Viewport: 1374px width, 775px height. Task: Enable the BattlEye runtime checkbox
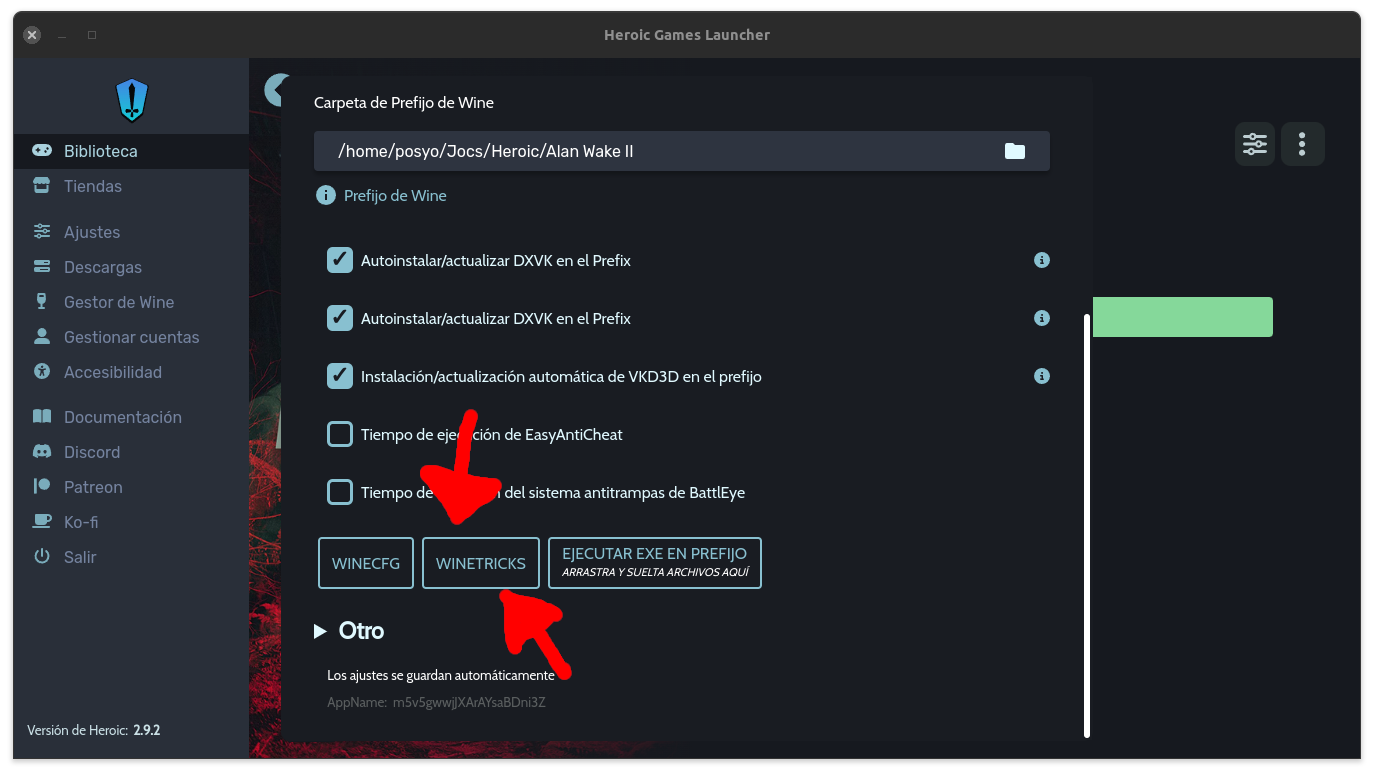340,493
